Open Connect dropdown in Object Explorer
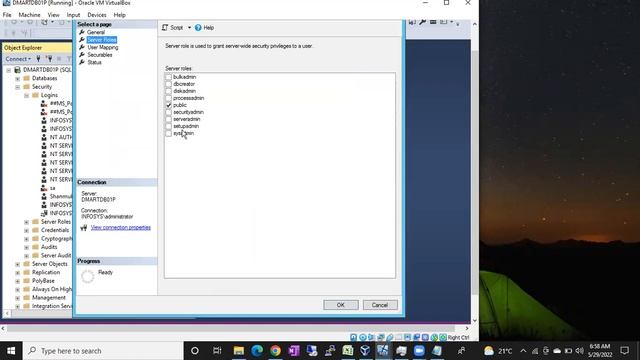Image resolution: width=640 pixels, height=360 pixels. pyautogui.click(x=18, y=59)
